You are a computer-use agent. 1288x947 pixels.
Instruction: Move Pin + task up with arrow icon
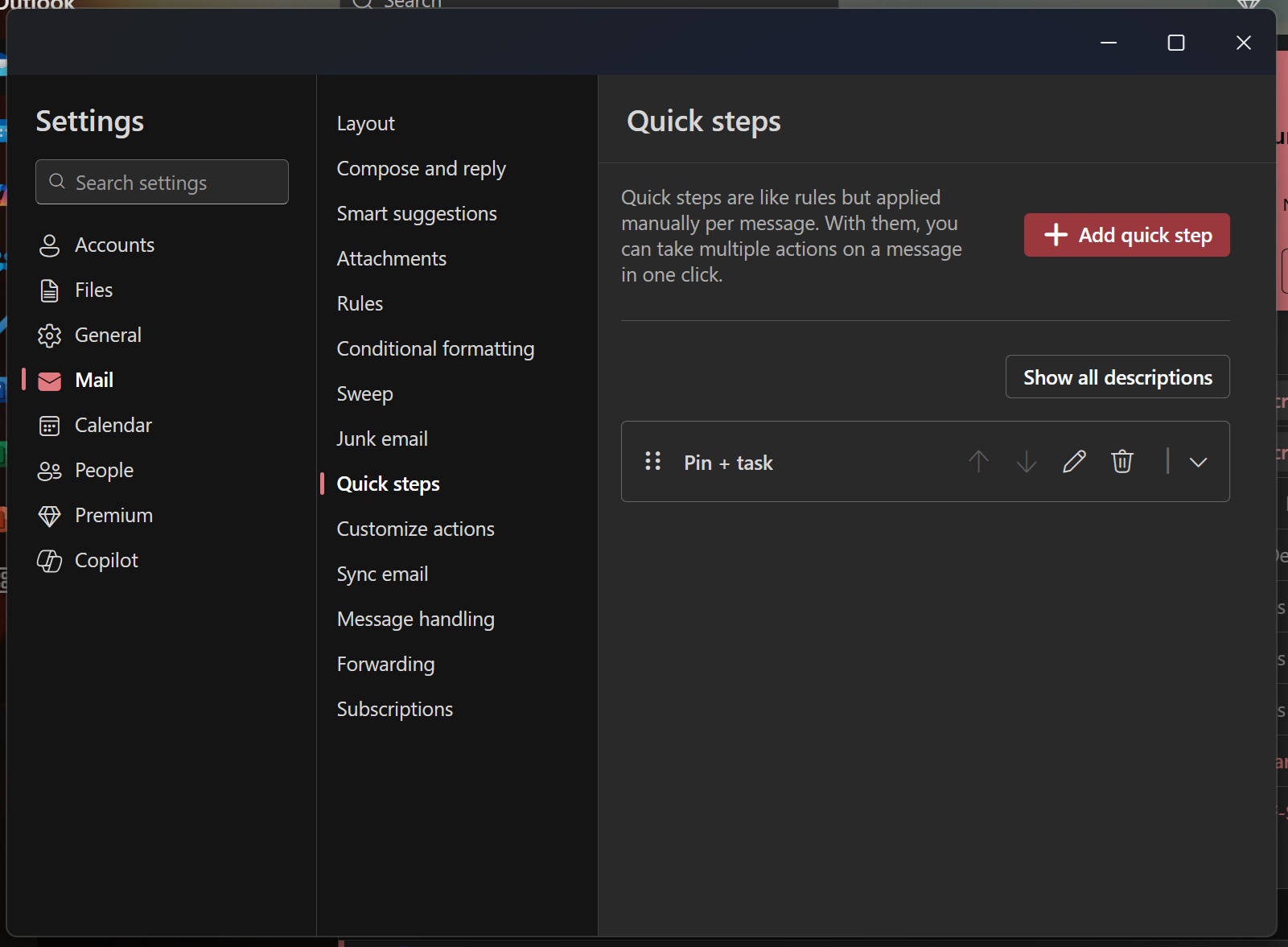tap(978, 462)
